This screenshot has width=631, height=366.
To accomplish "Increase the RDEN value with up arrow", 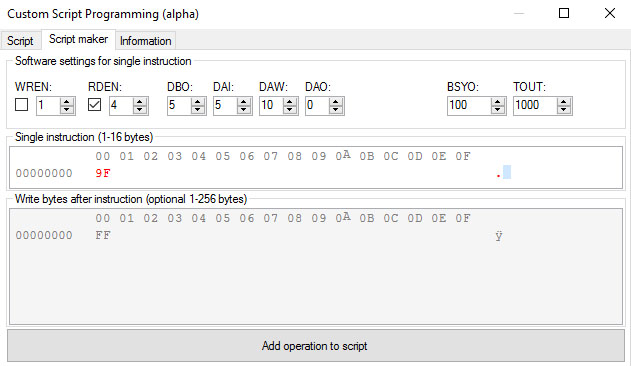I will click(x=140, y=101).
